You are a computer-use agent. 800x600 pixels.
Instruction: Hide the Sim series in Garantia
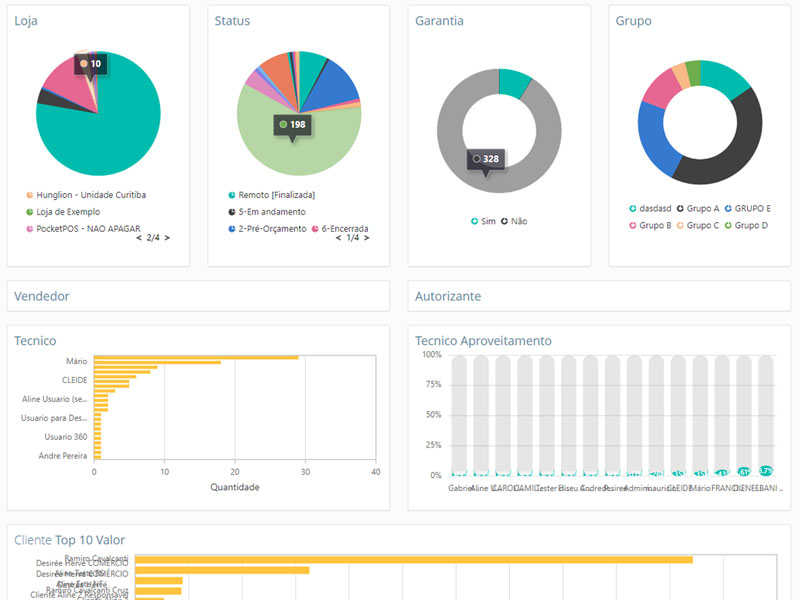tap(474, 221)
